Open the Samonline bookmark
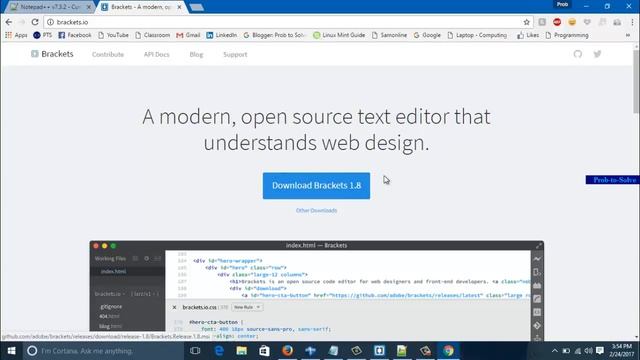This screenshot has height=360, width=640. (389, 35)
